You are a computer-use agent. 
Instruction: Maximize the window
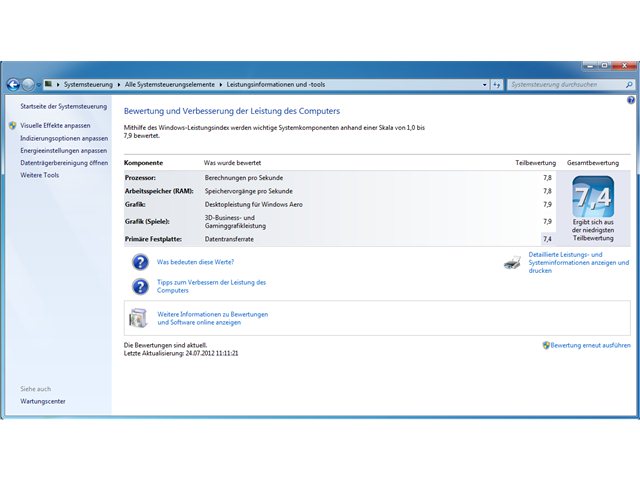605,65
